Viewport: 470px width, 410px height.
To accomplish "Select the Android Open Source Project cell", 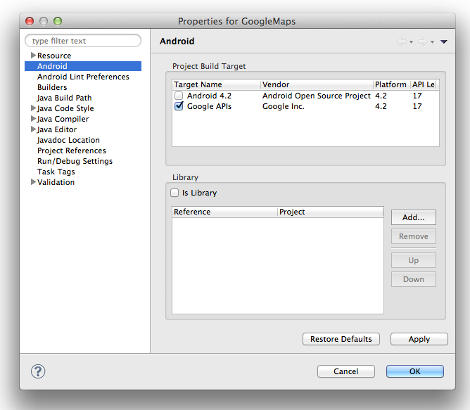I will [316, 96].
